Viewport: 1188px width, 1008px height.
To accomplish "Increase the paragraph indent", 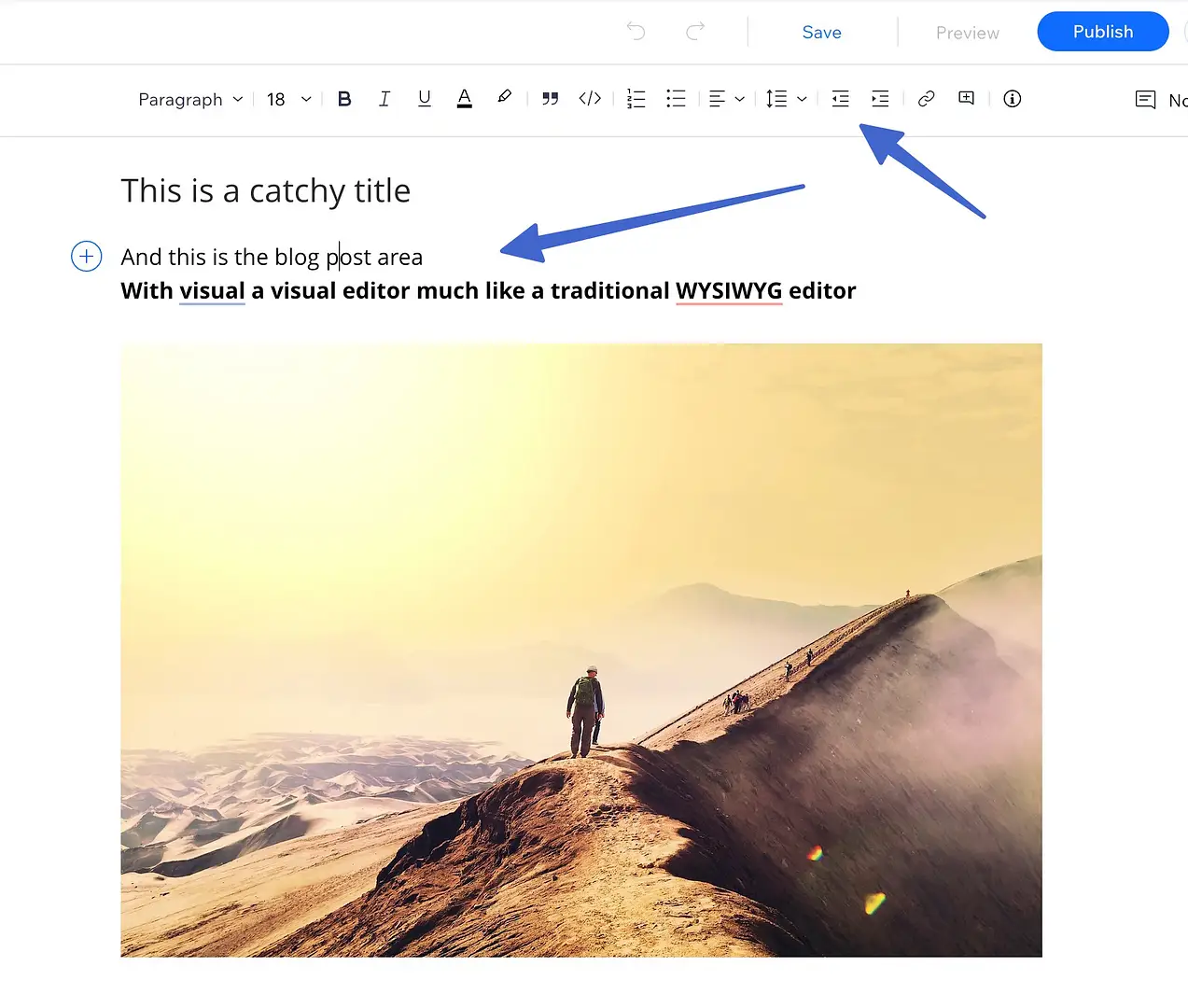I will (x=880, y=99).
